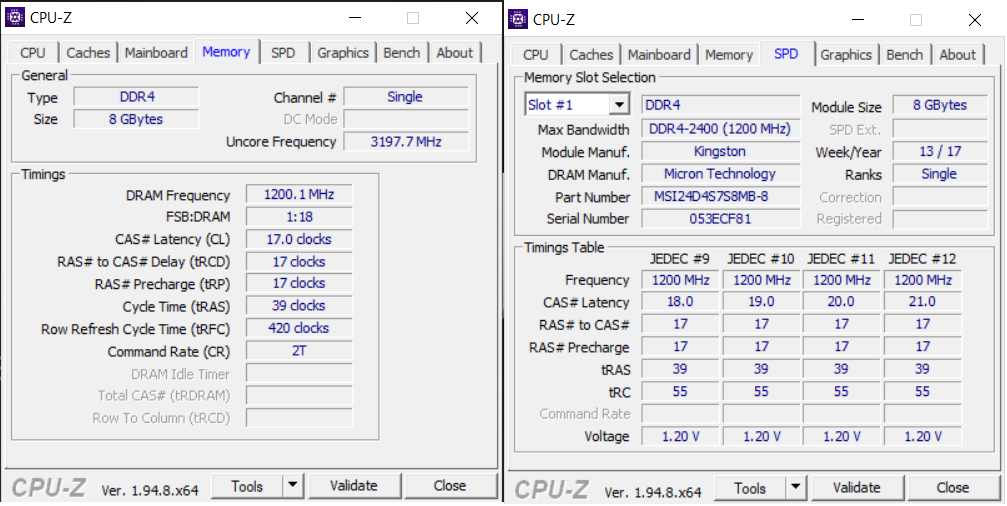Close left CPU-Z window with X
Screen dimensions: 1007x506
click(x=472, y=18)
